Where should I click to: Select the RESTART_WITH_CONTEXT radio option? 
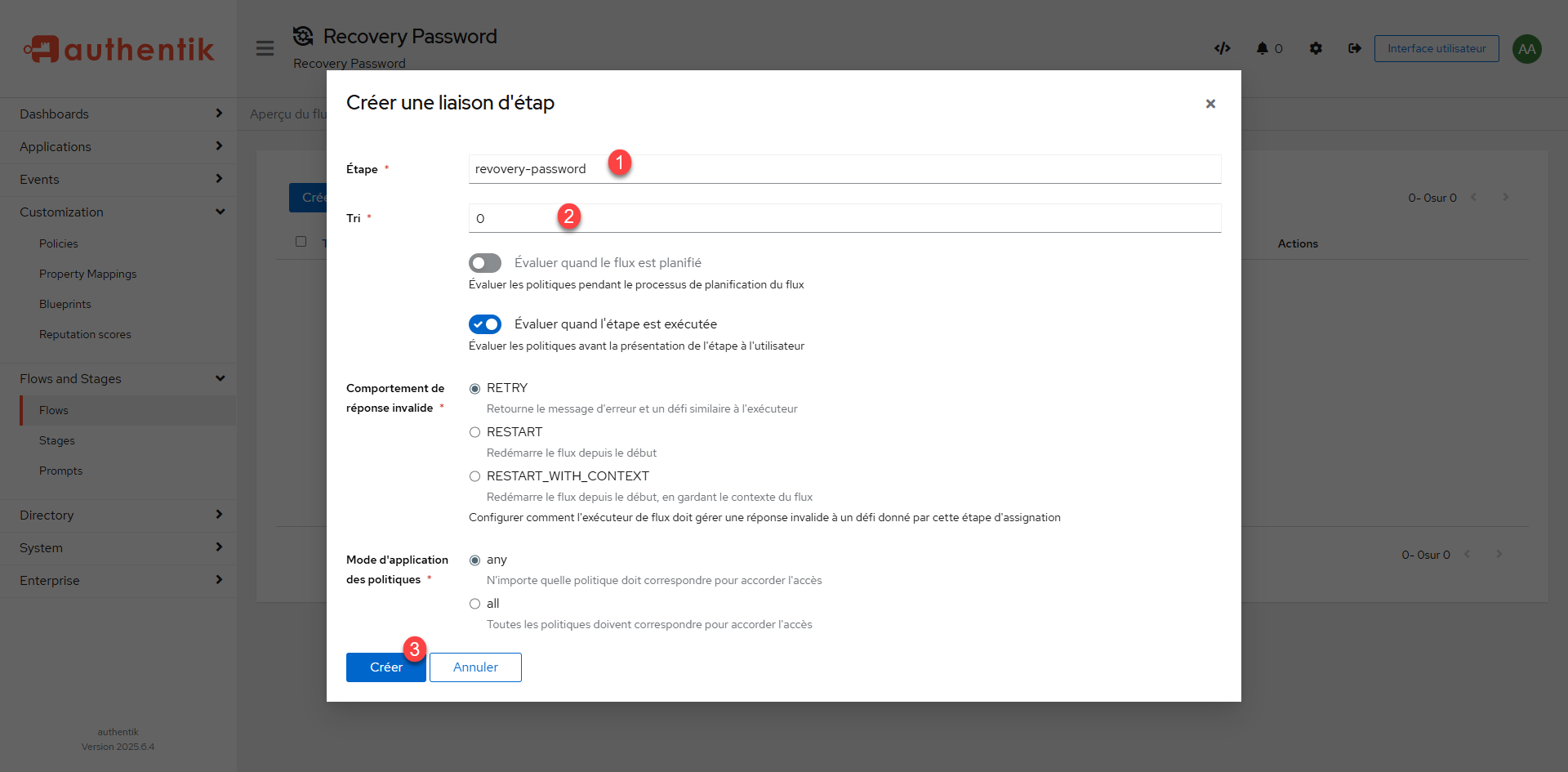pos(474,476)
